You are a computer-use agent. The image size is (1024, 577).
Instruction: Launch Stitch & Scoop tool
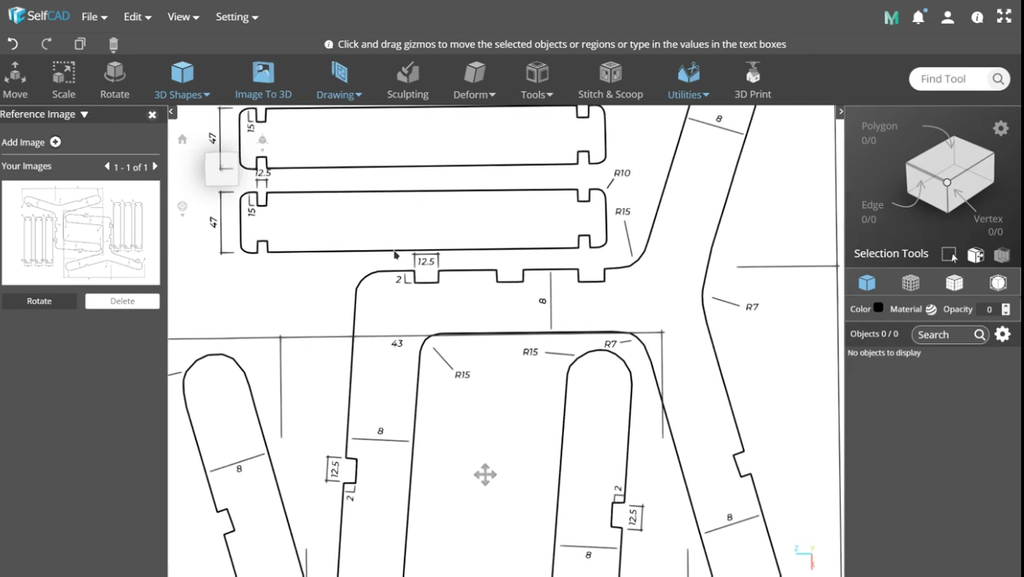click(x=610, y=80)
